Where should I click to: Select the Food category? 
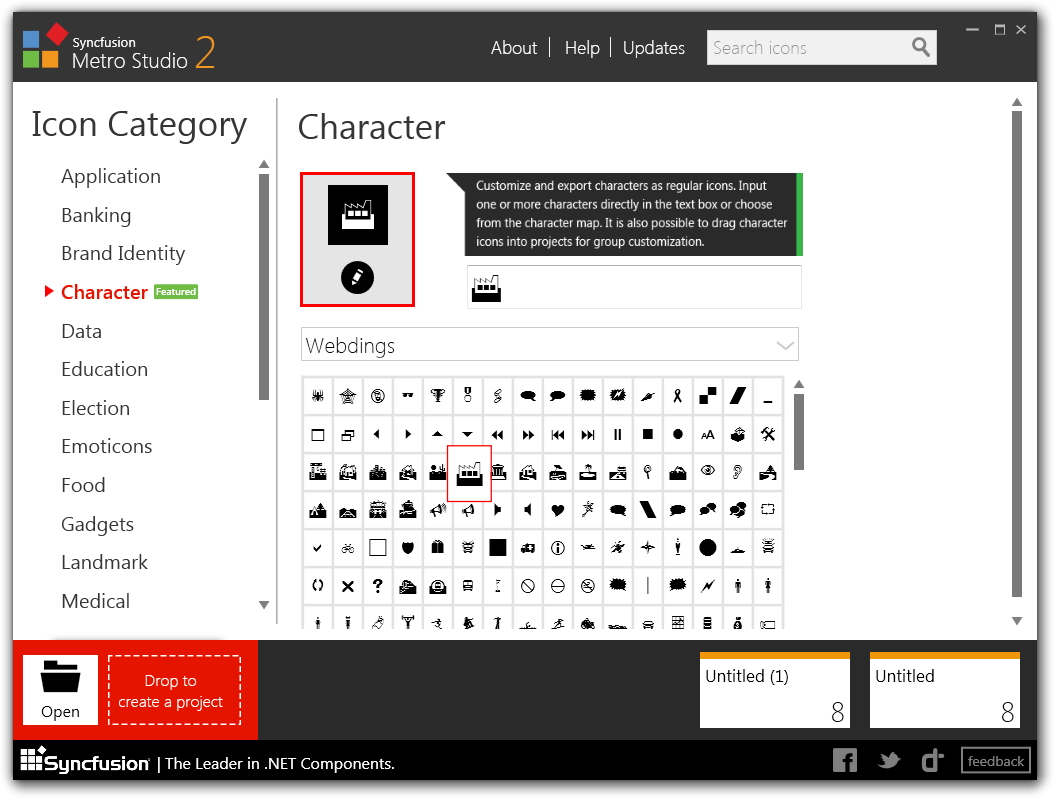coord(83,485)
